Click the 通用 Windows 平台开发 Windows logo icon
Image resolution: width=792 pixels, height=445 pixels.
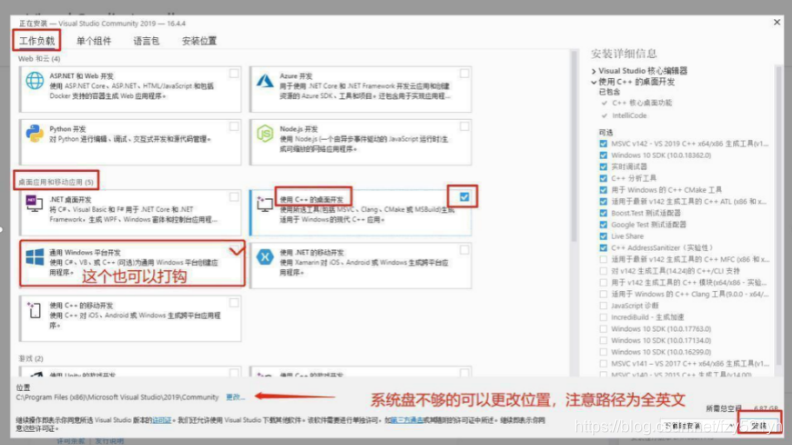(x=35, y=257)
